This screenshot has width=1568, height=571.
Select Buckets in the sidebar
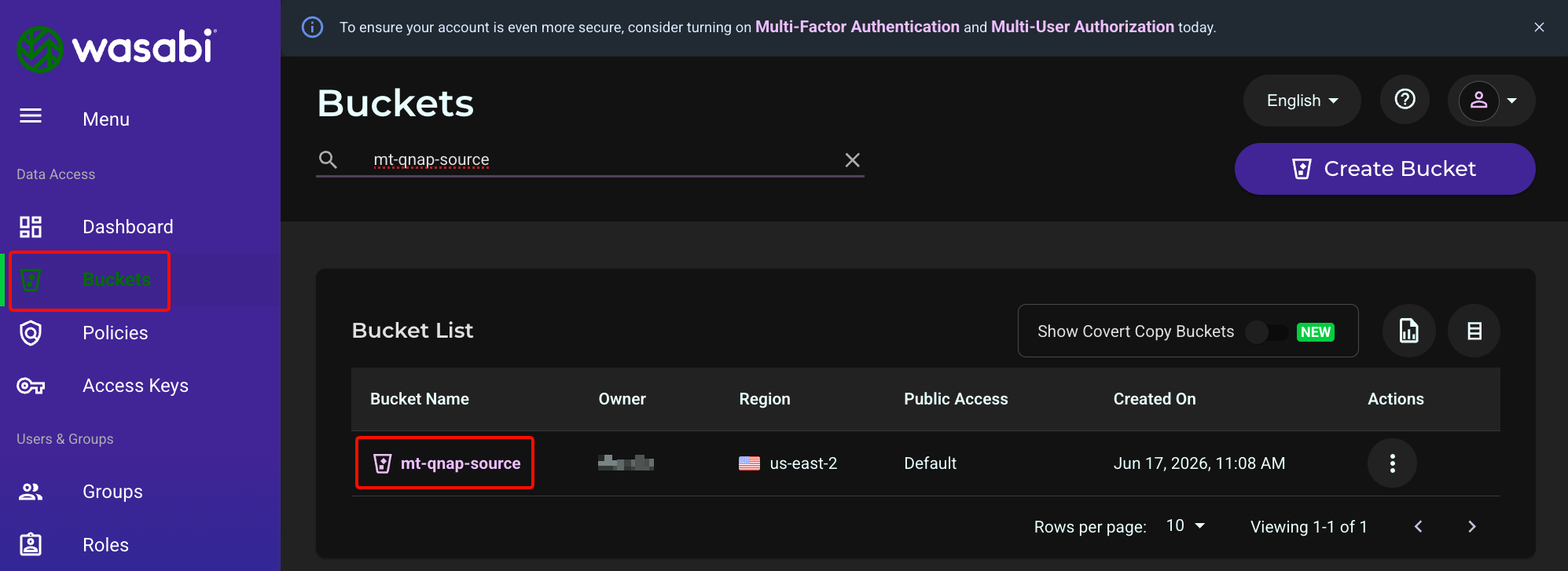click(117, 280)
